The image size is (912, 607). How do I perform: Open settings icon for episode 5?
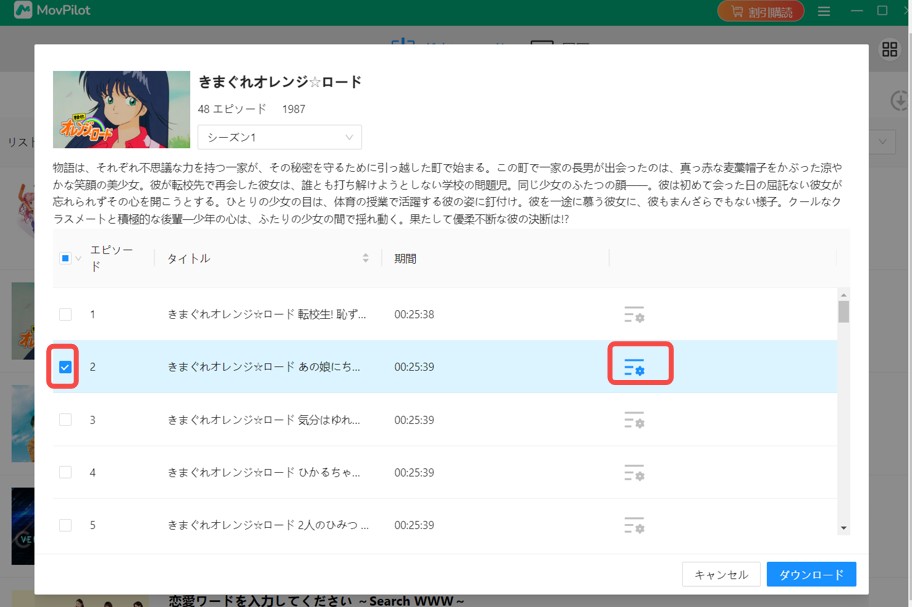[634, 525]
